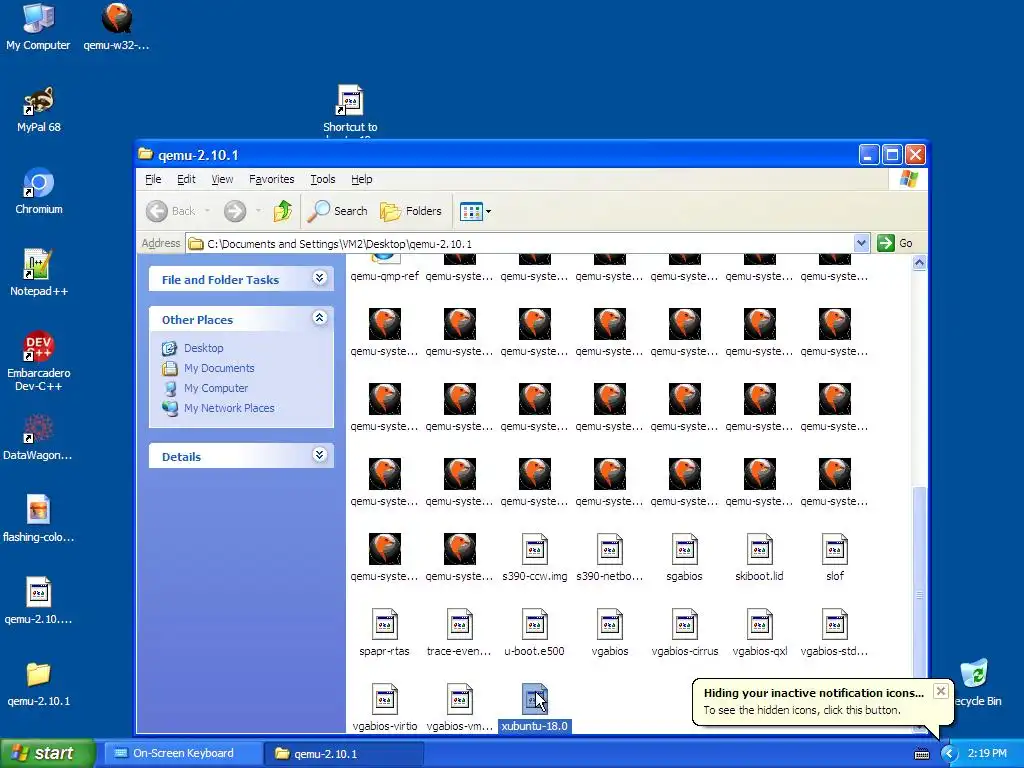Open the Forward history dropdown arrow

pos(258,211)
